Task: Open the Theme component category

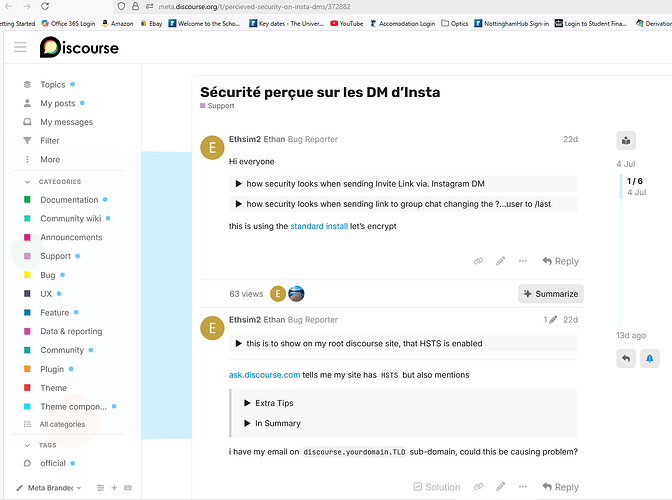Action: [x=73, y=407]
